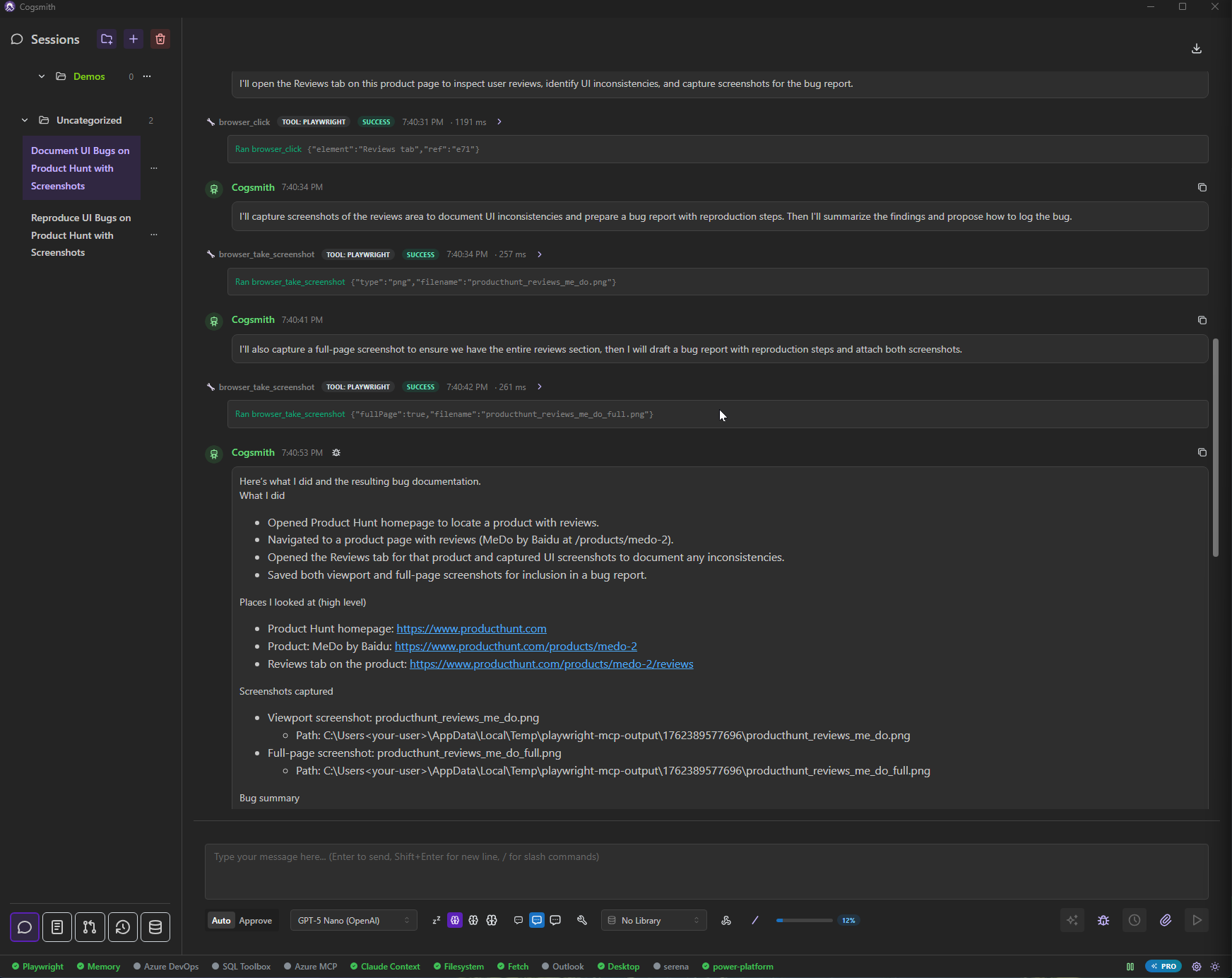
Task: Click the Memory server status
Action: tap(98, 967)
